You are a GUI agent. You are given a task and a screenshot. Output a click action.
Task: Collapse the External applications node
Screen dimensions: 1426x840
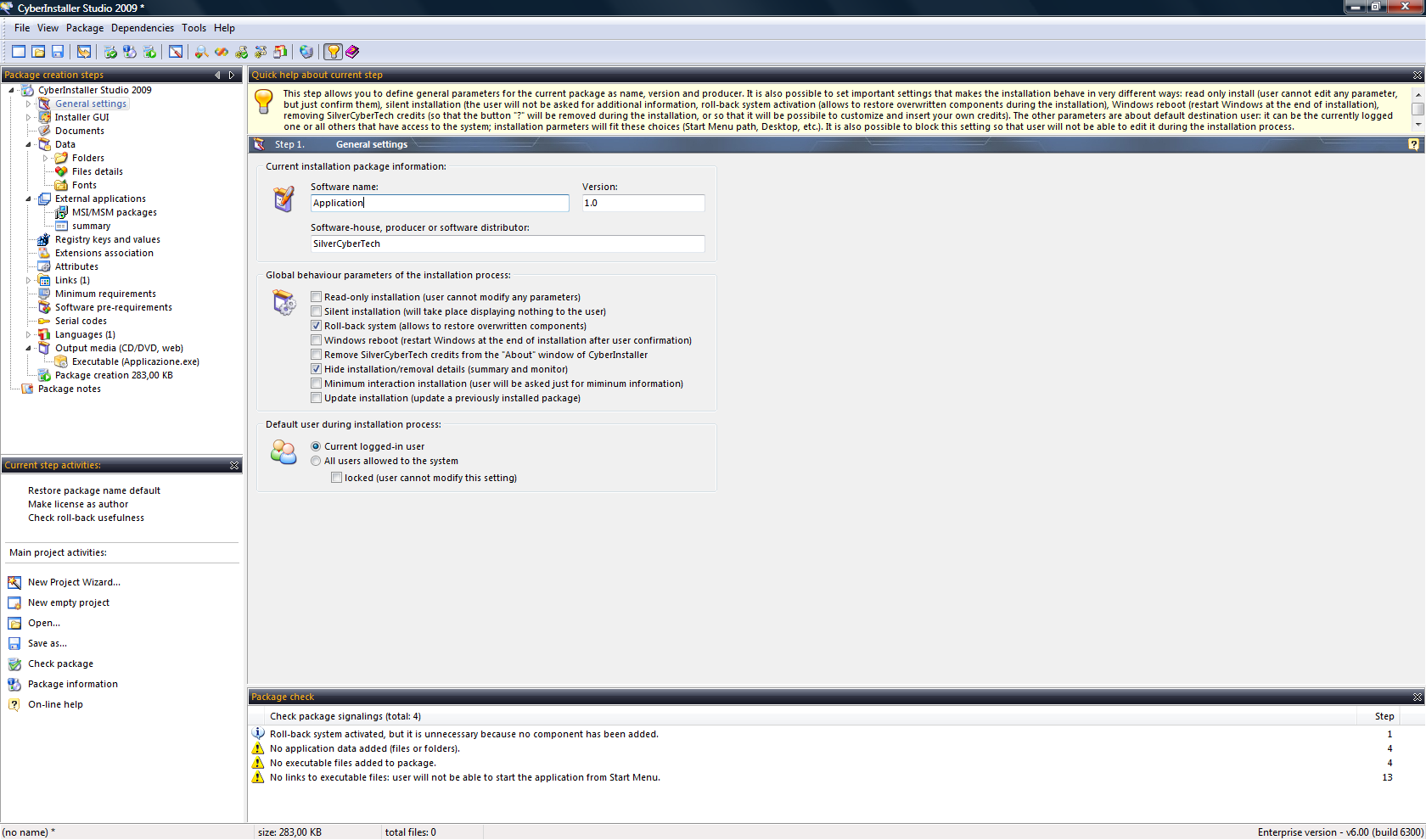[x=28, y=199]
